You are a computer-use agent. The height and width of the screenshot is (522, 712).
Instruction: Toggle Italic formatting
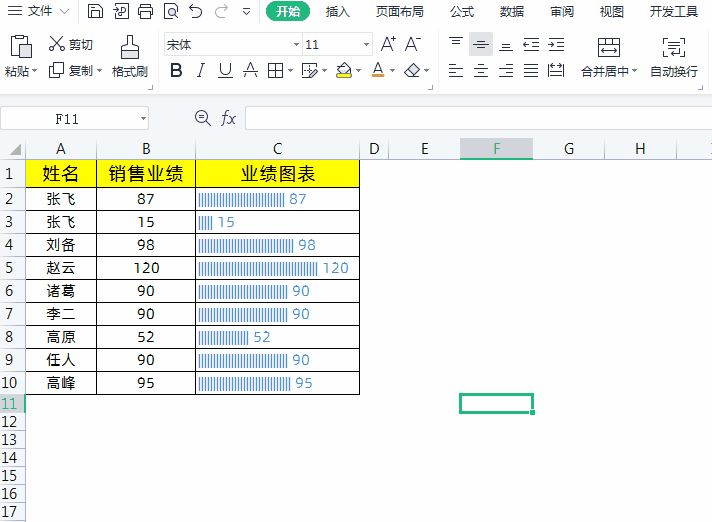tap(200, 70)
